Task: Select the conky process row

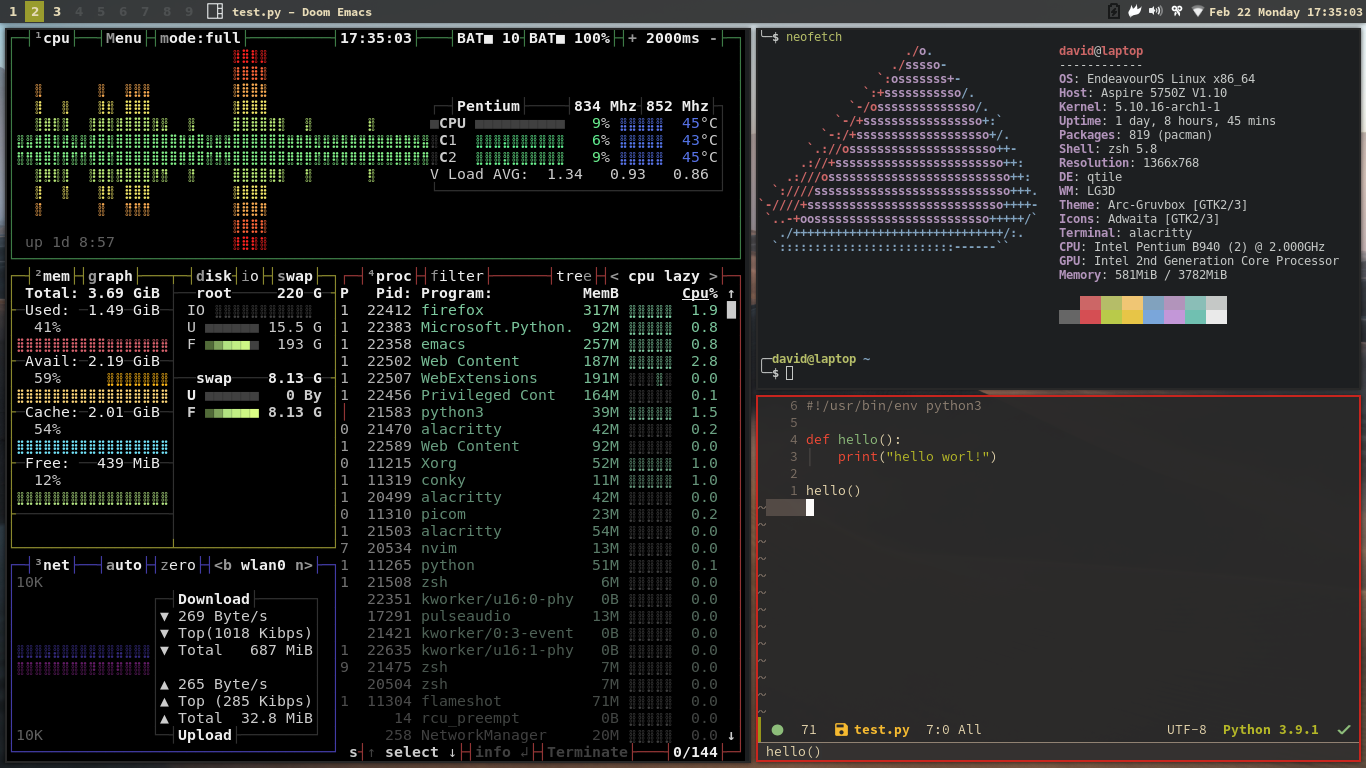Action: coord(530,480)
